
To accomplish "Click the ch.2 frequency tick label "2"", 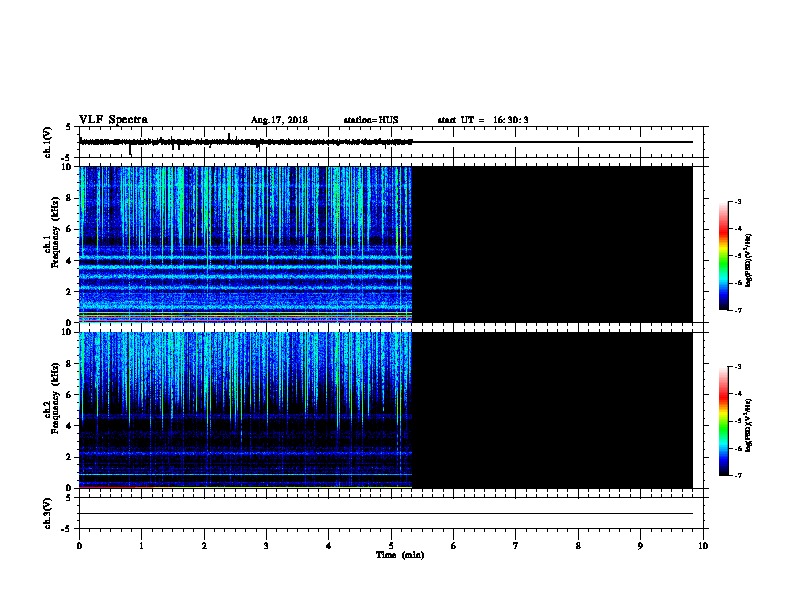I will (x=69, y=457).
